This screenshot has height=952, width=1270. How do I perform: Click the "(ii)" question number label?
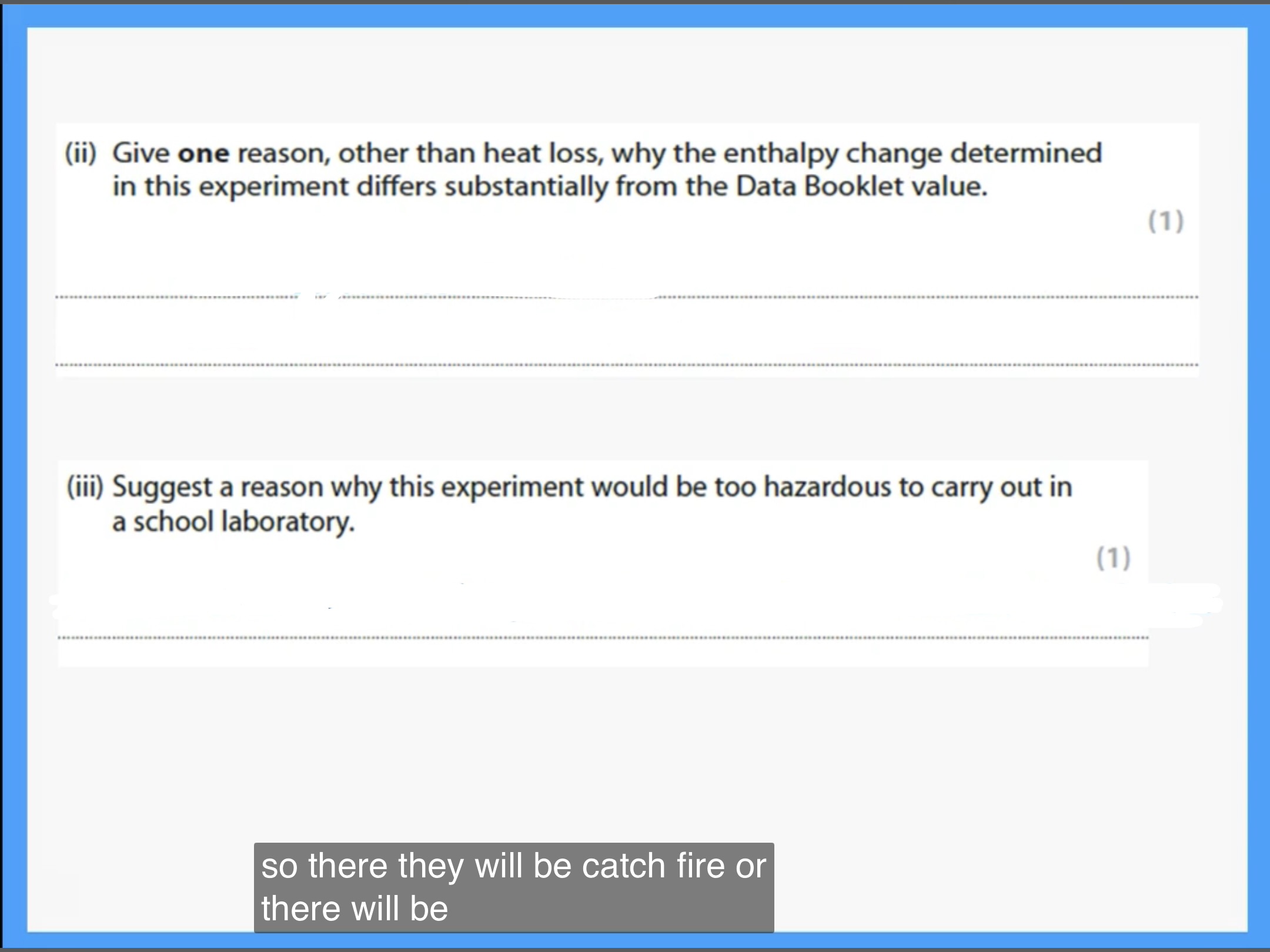coord(81,153)
